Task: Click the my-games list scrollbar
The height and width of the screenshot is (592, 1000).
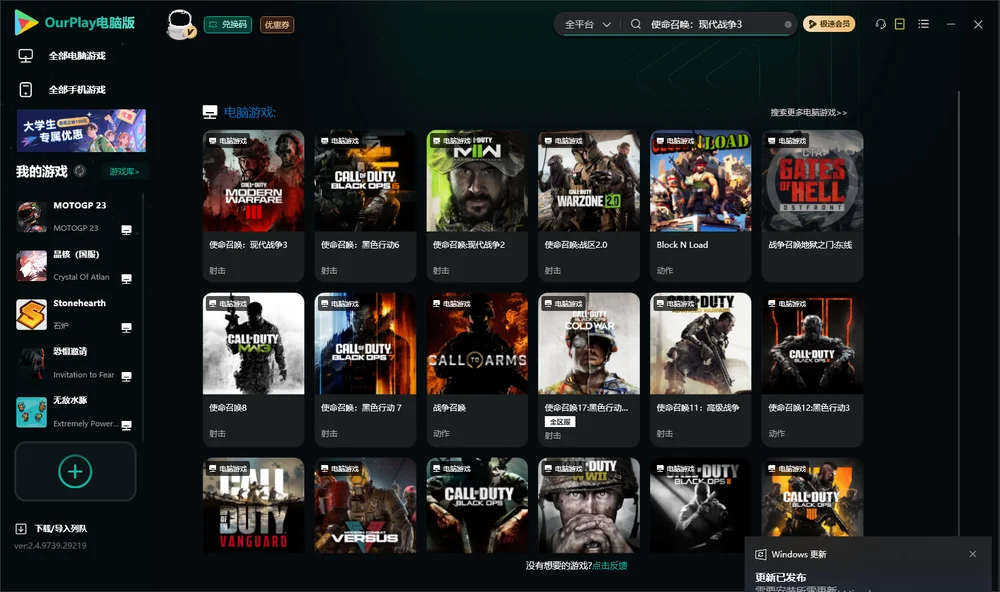Action: [x=143, y=317]
